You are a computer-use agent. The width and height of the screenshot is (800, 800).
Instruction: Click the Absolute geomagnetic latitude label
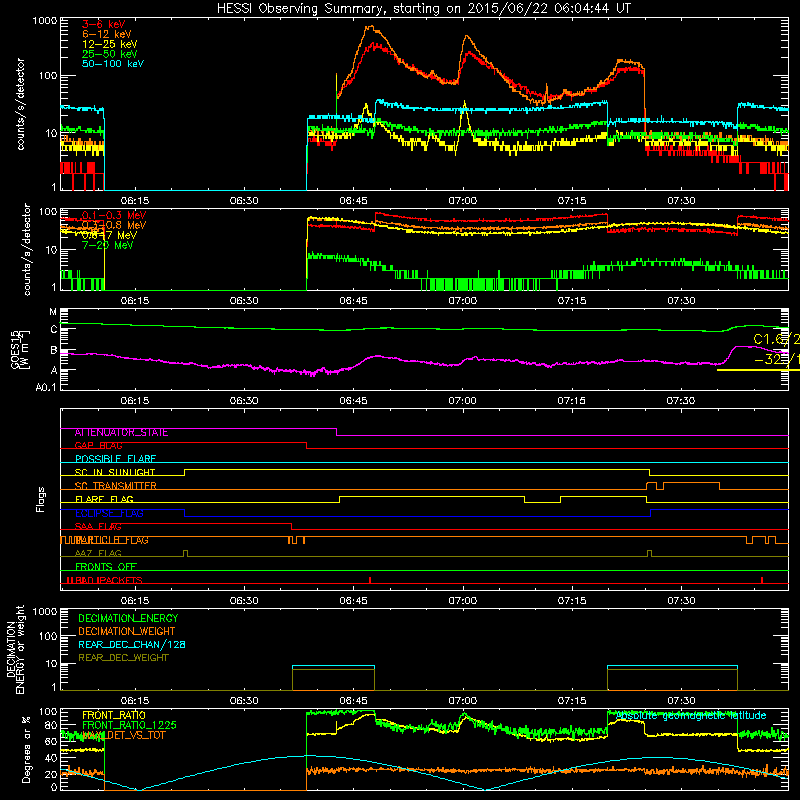point(691,715)
